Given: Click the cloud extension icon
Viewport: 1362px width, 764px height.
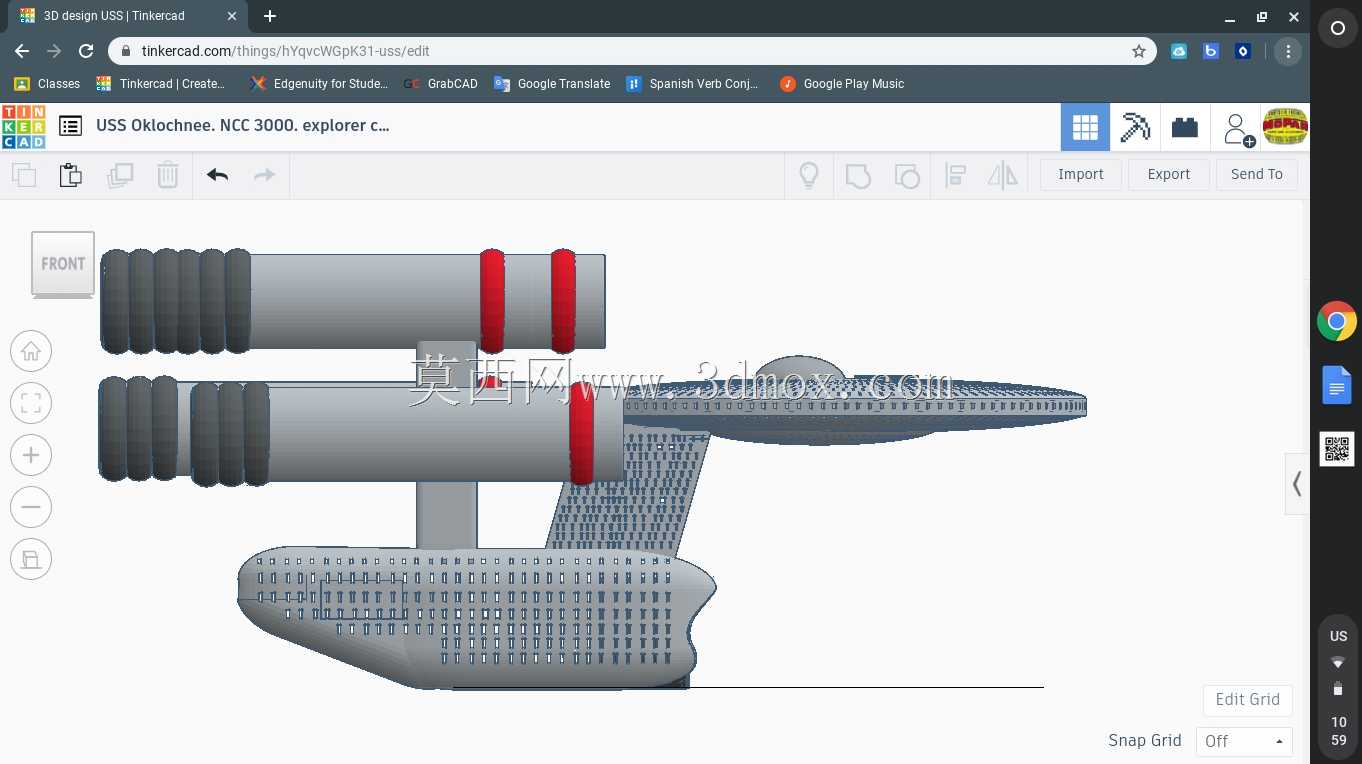Looking at the screenshot, I should [1179, 51].
